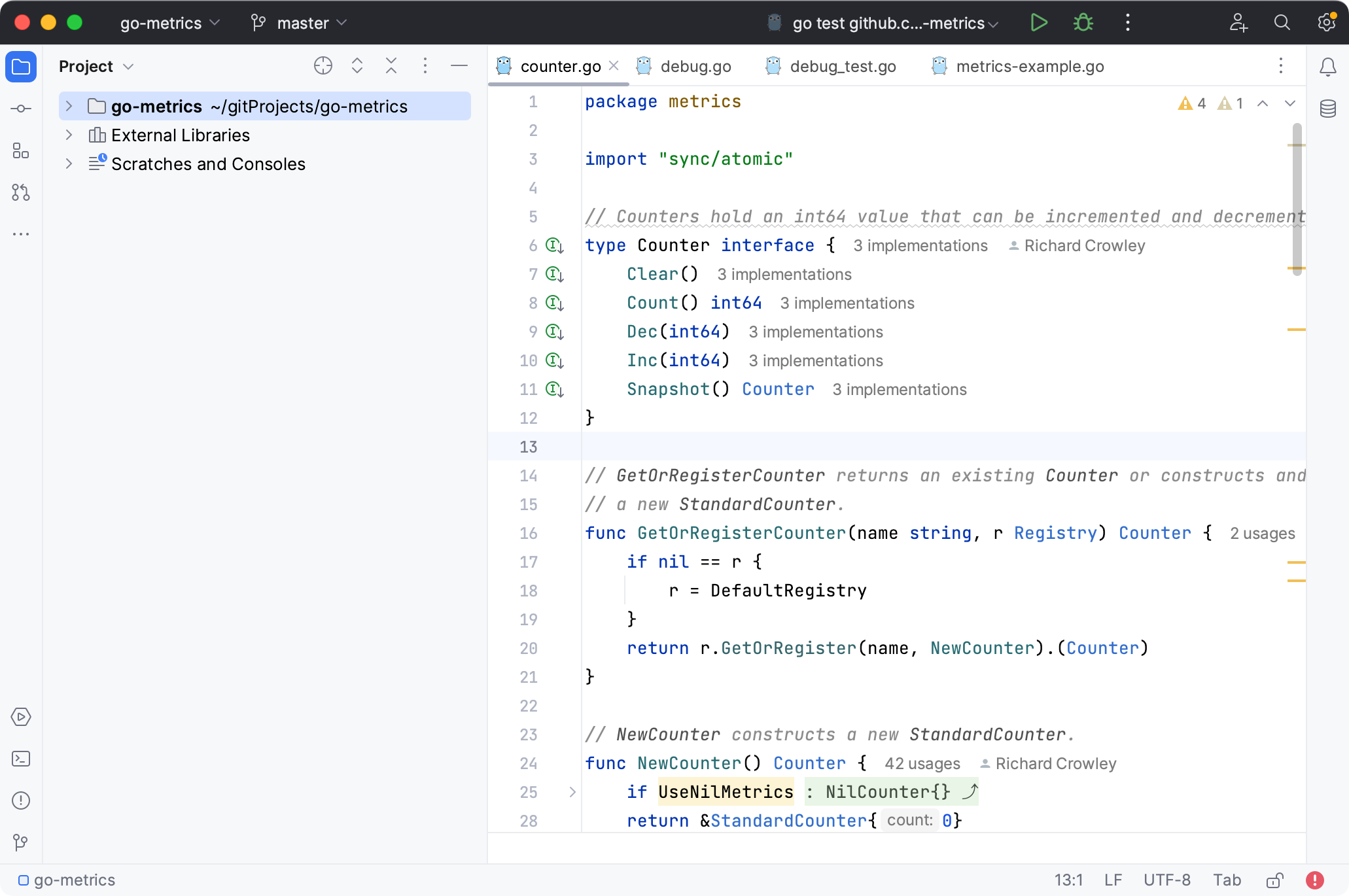Switch to the debug_test.go tab

842,66
